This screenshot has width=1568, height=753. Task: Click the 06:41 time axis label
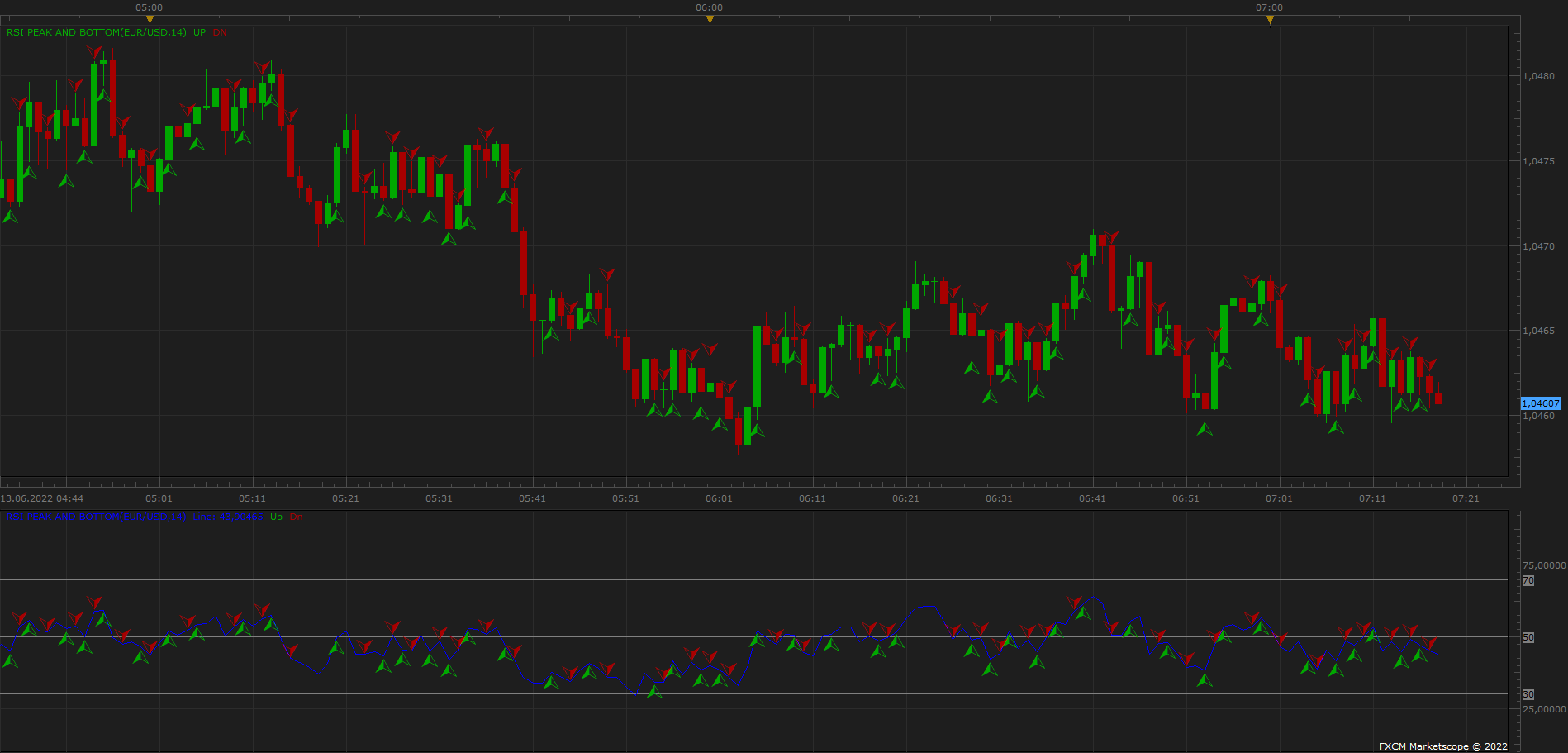point(1093,498)
